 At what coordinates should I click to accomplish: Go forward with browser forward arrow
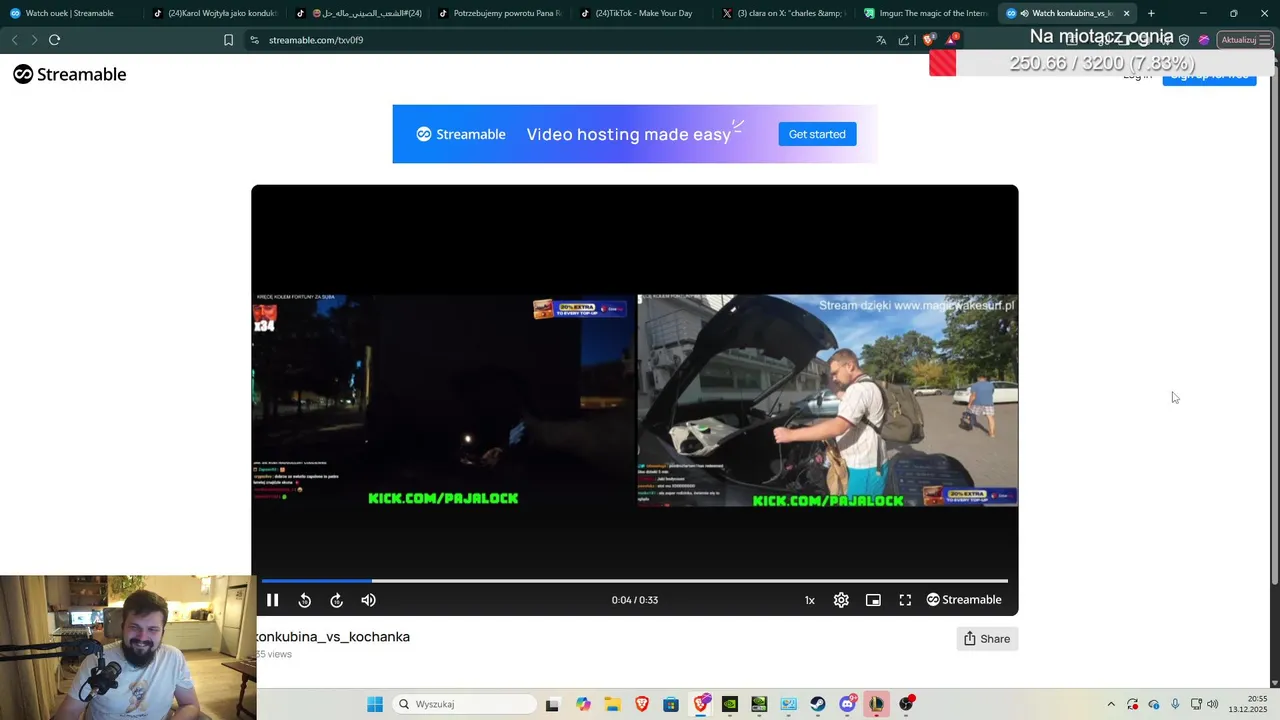coord(34,40)
